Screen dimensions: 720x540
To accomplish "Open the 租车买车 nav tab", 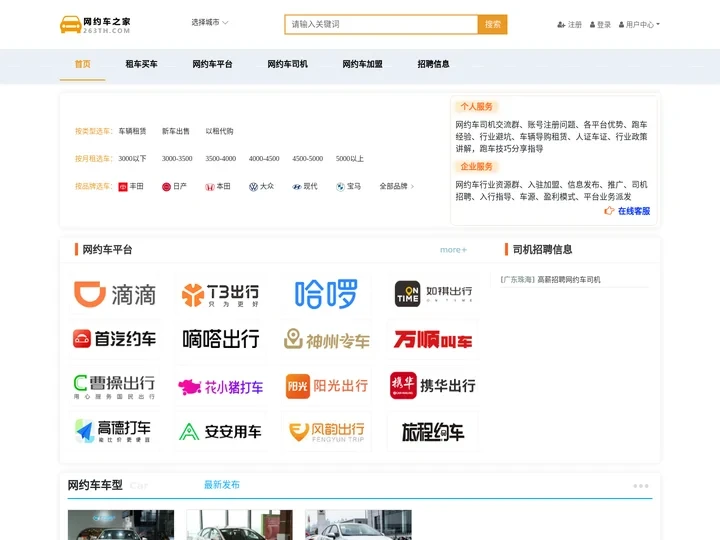I will (x=141, y=64).
